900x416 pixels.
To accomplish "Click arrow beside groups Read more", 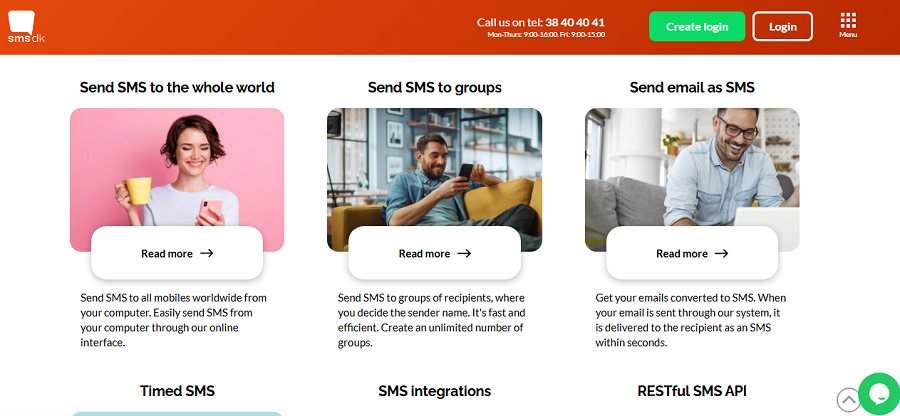I will point(464,253).
